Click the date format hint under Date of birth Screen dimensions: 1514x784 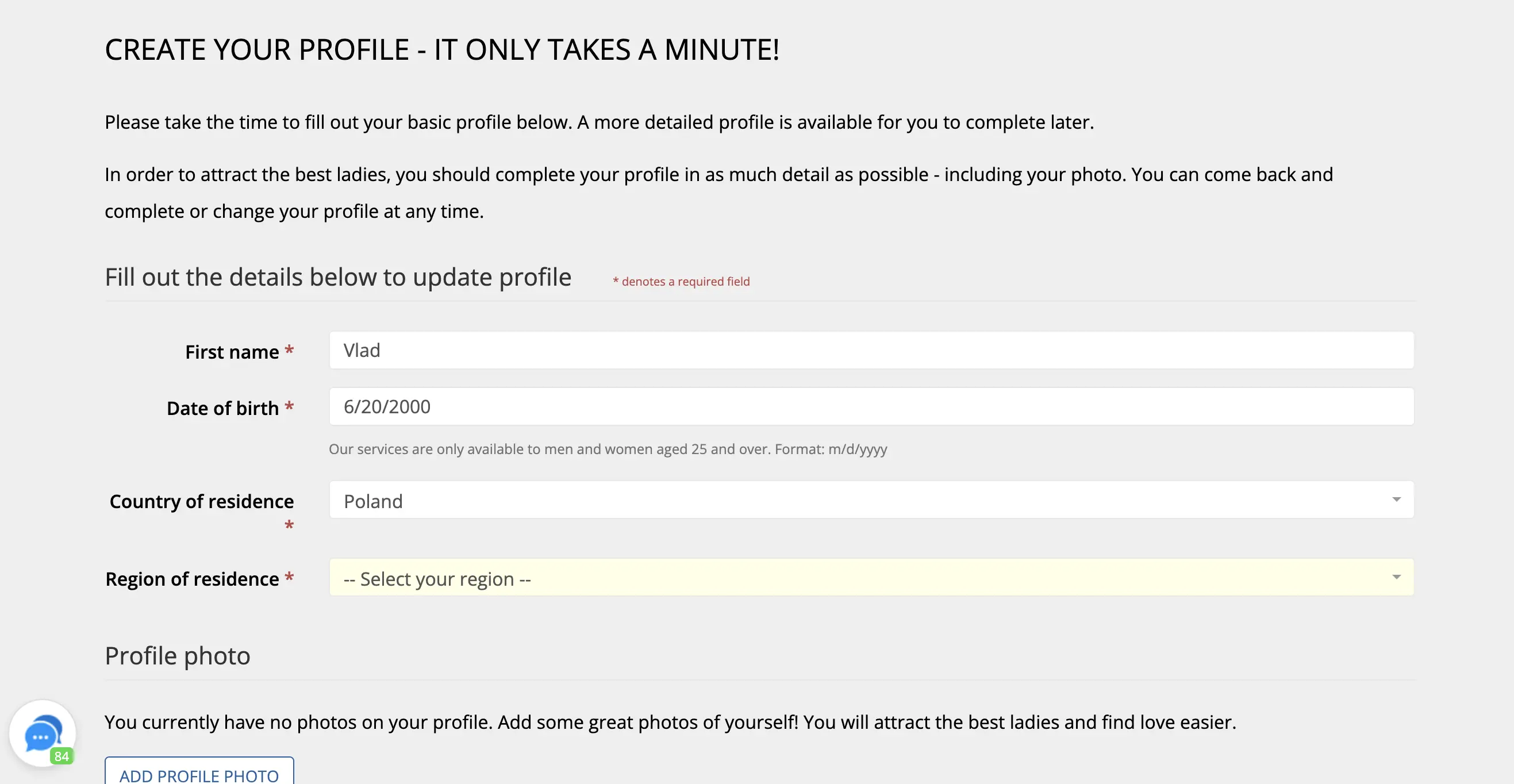pos(607,449)
